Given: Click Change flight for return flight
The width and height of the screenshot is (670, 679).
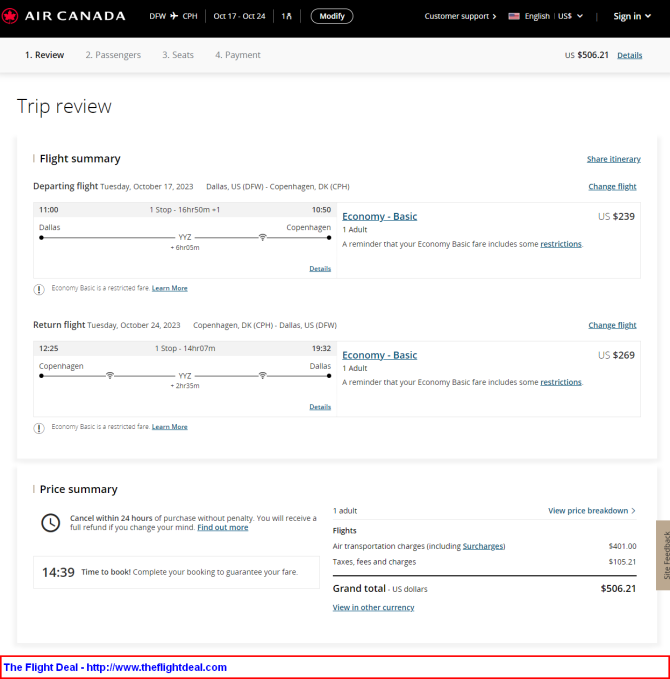Looking at the screenshot, I should point(612,325).
